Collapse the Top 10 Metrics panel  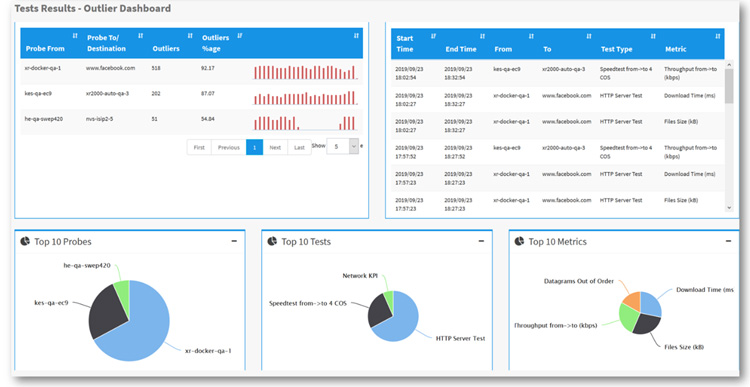pyautogui.click(x=728, y=241)
